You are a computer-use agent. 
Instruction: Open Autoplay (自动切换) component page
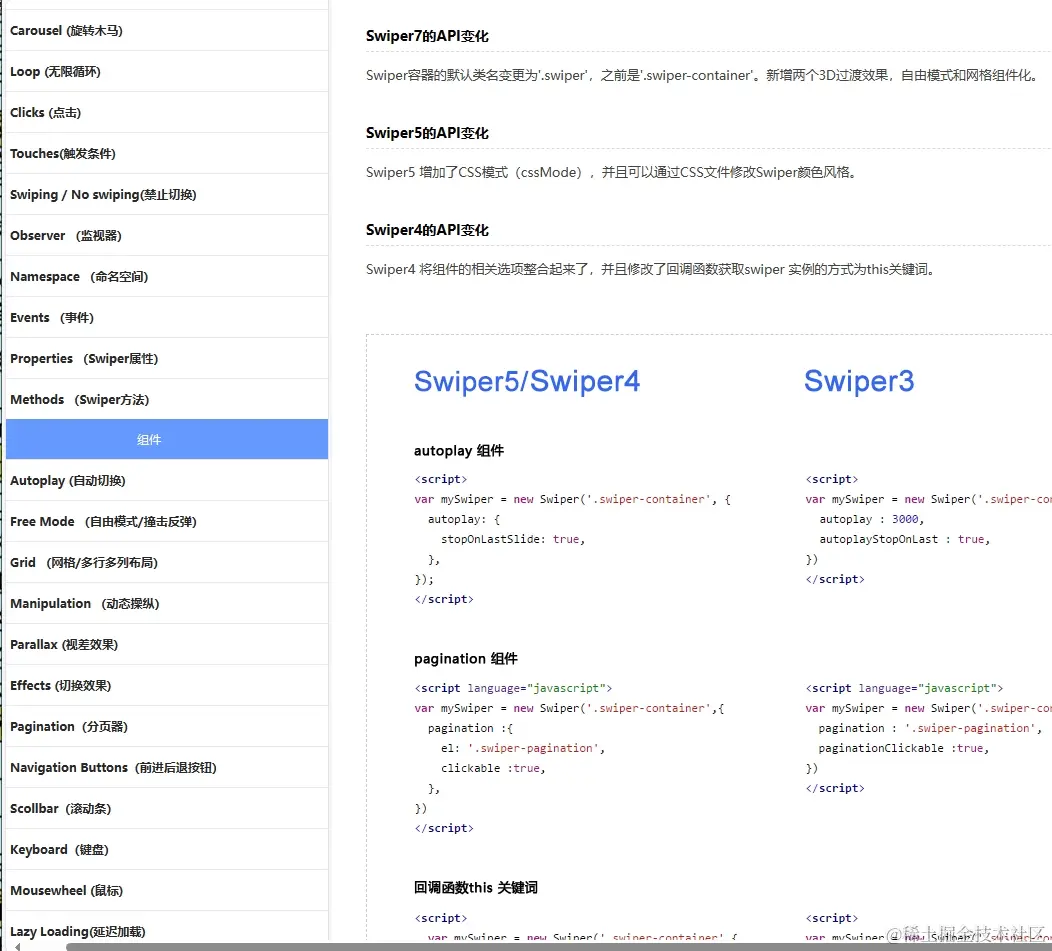[x=166, y=480]
